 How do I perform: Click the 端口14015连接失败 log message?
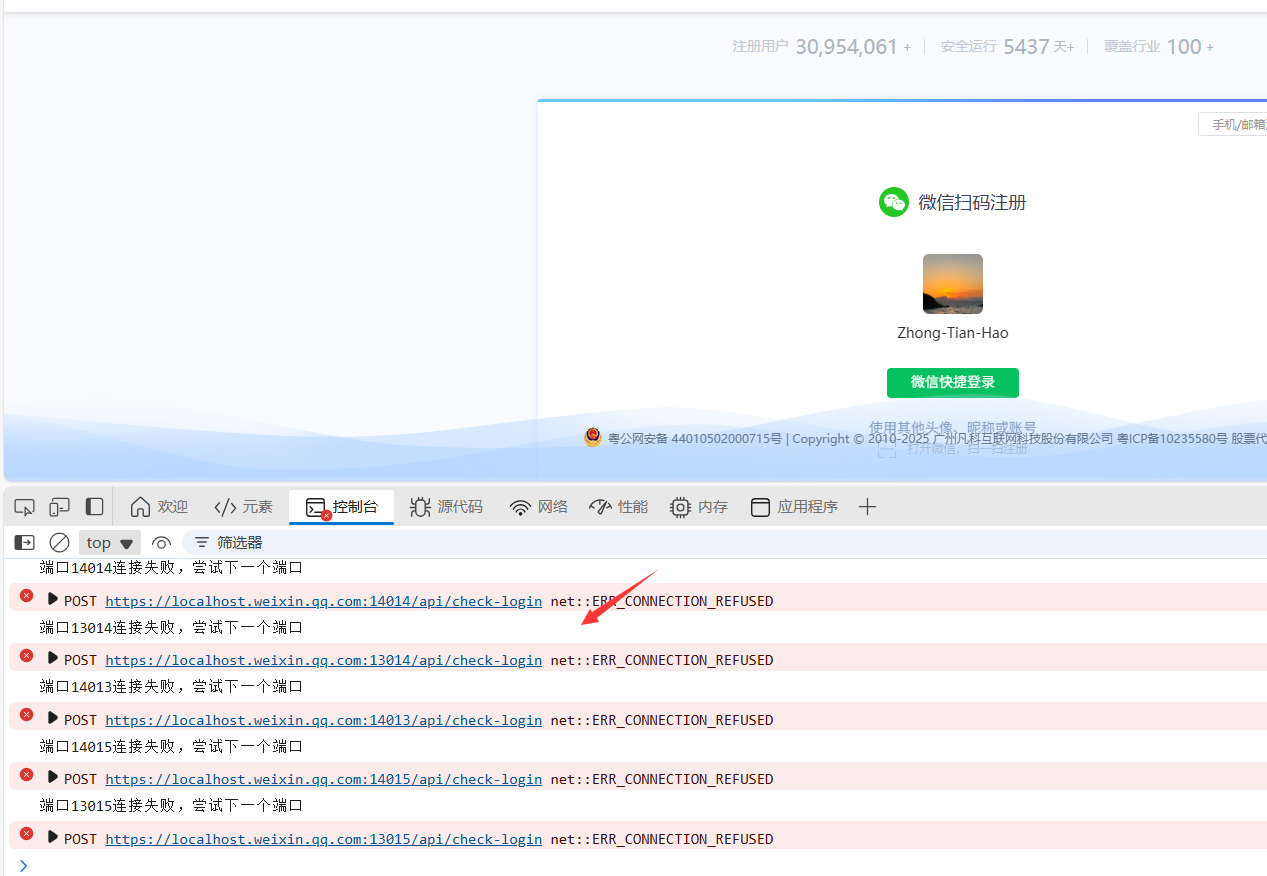[x=171, y=746]
